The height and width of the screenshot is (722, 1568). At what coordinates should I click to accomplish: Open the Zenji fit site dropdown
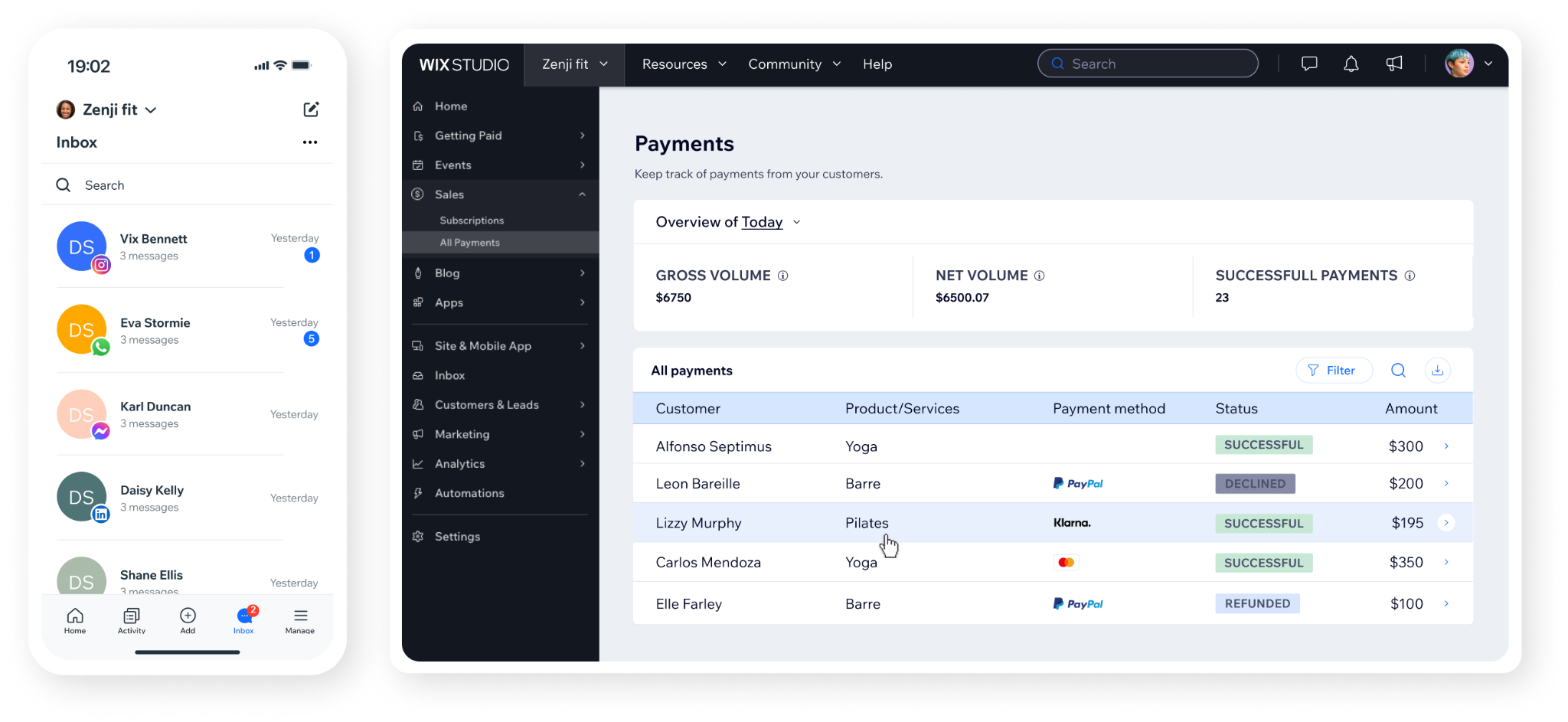coord(574,64)
